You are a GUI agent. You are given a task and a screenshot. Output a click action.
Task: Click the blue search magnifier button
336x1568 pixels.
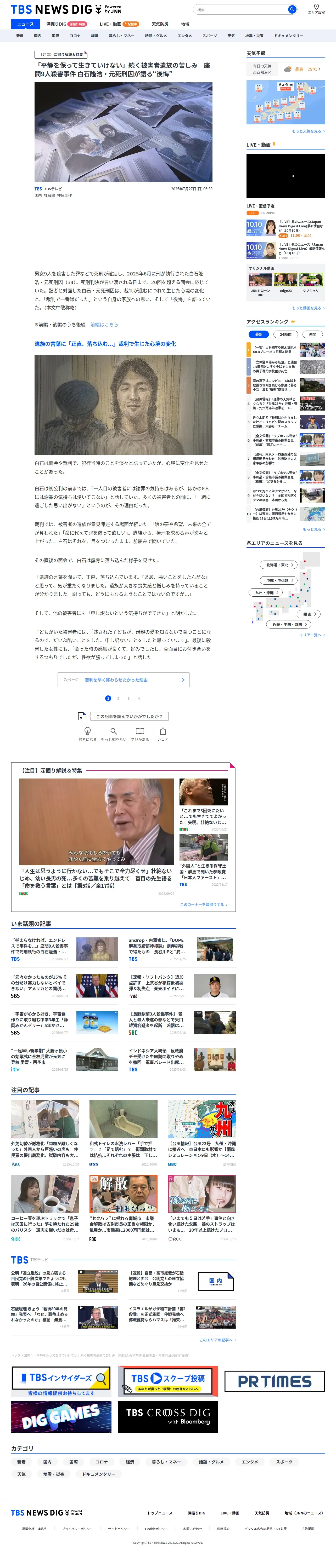pyautogui.click(x=292, y=9)
